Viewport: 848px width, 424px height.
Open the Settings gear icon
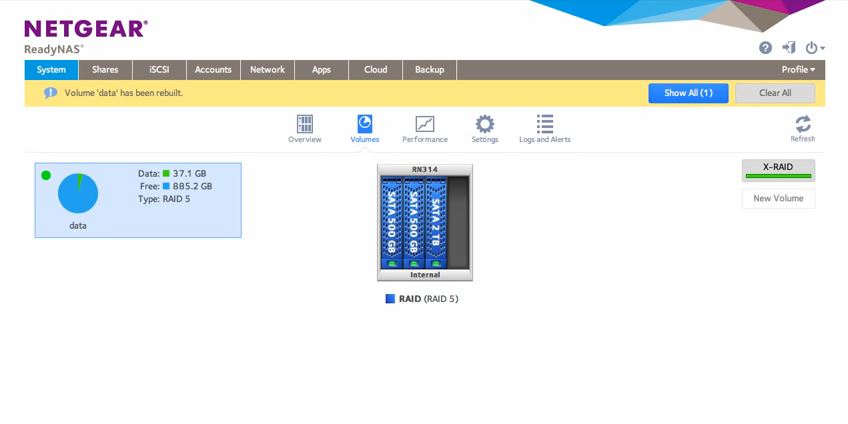click(x=485, y=124)
